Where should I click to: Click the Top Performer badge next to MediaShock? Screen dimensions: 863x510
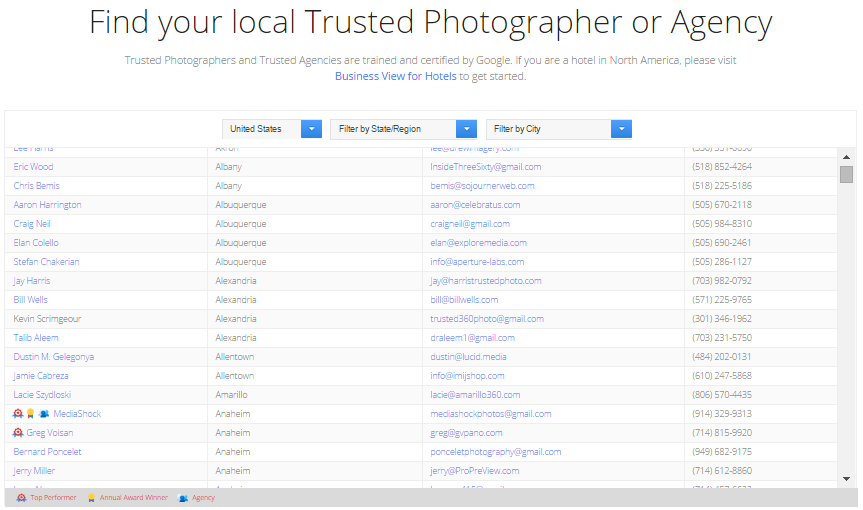[x=18, y=414]
